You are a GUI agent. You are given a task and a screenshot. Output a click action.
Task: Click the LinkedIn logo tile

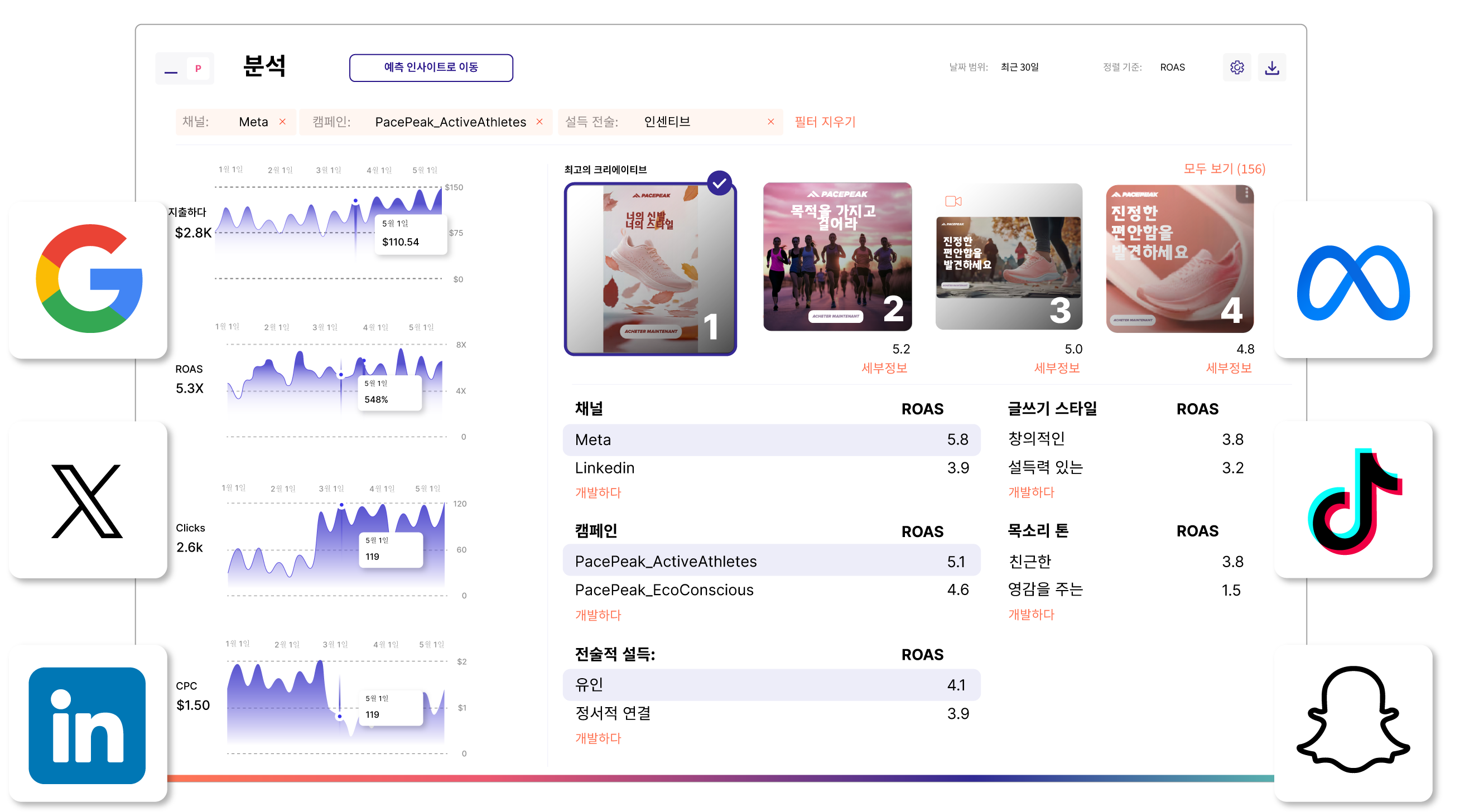(88, 724)
